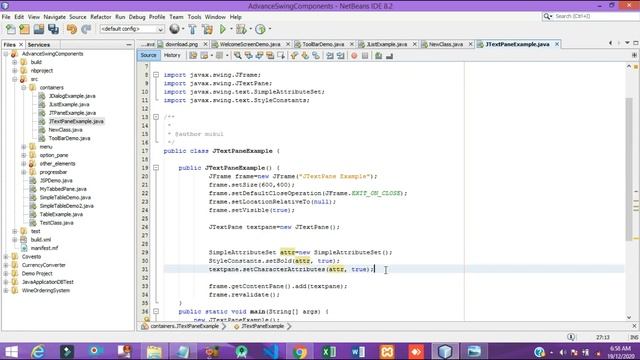
Task: Expand the menu folder node
Action: pos(24,147)
